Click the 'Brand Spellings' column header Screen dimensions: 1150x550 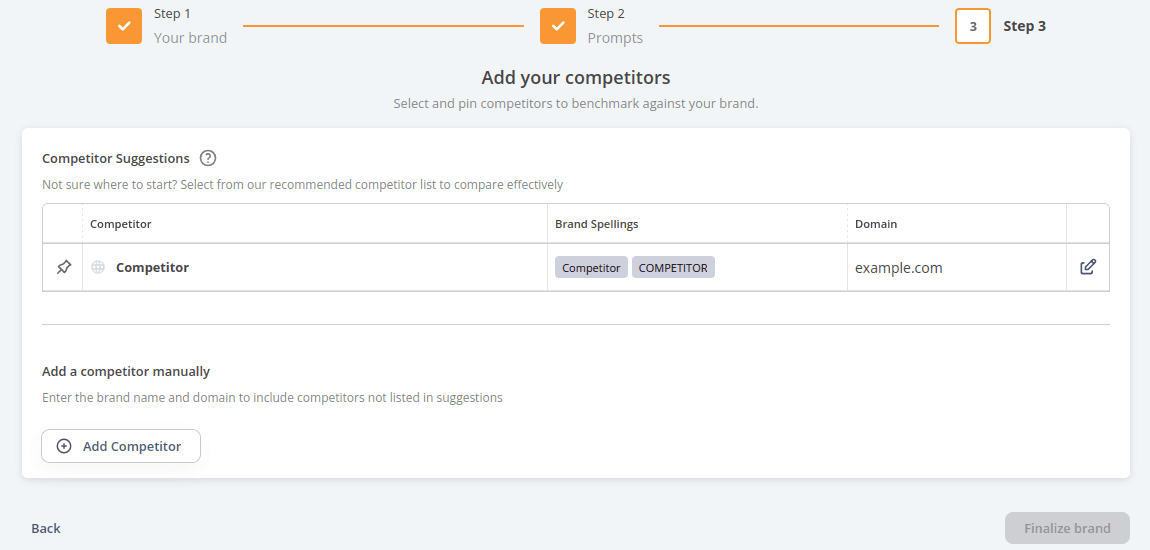pos(597,224)
